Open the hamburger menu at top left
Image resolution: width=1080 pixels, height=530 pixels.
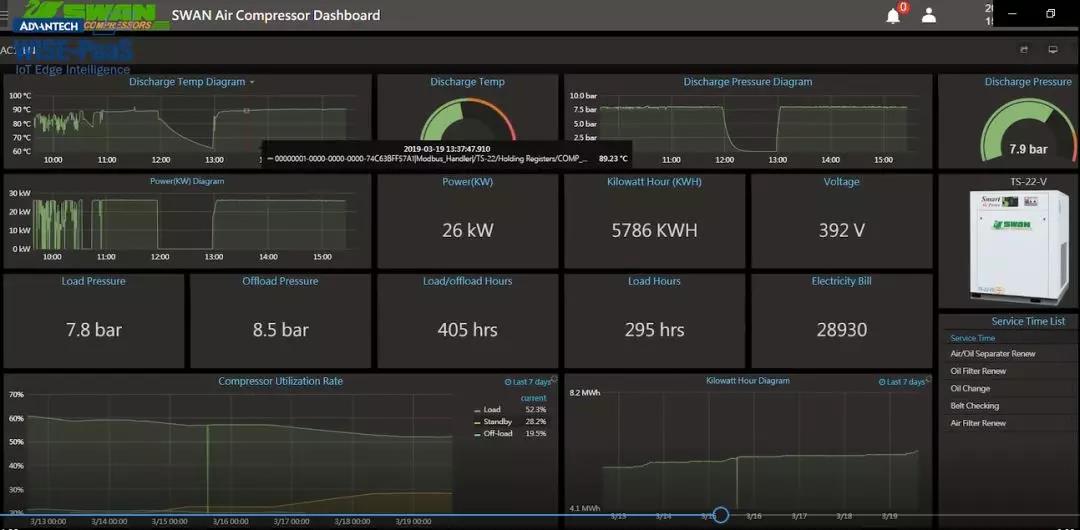pyautogui.click(x=4, y=15)
